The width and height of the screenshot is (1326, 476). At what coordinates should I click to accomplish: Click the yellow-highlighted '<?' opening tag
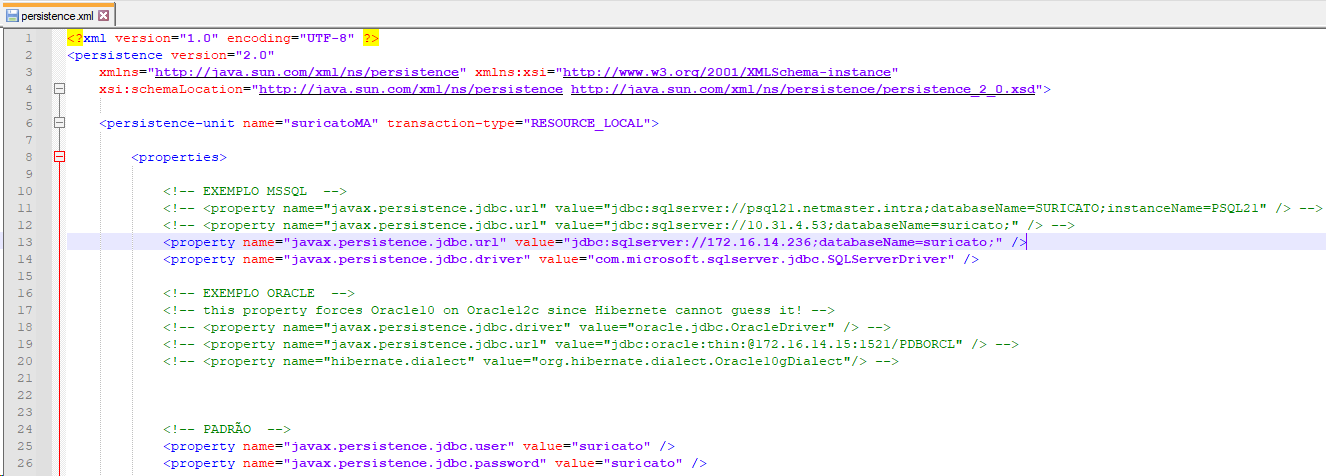pyautogui.click(x=75, y=38)
